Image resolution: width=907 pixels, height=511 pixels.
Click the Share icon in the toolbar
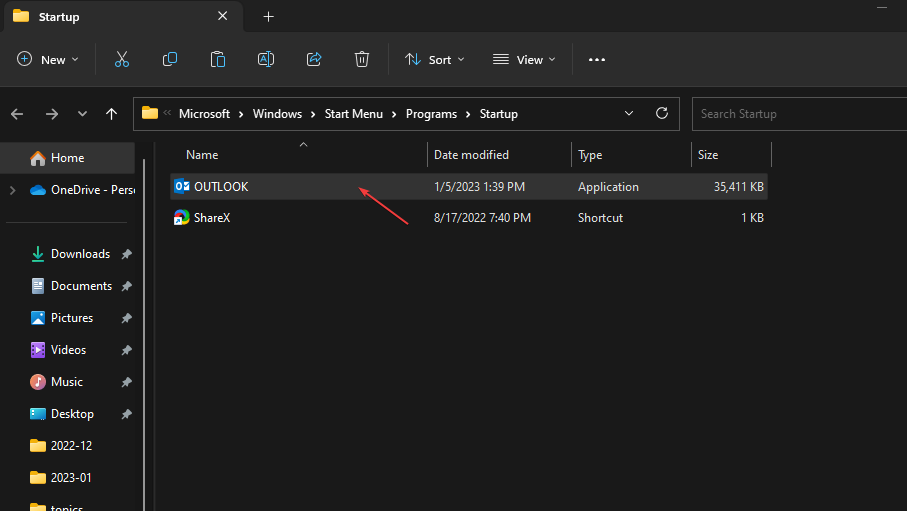click(314, 59)
